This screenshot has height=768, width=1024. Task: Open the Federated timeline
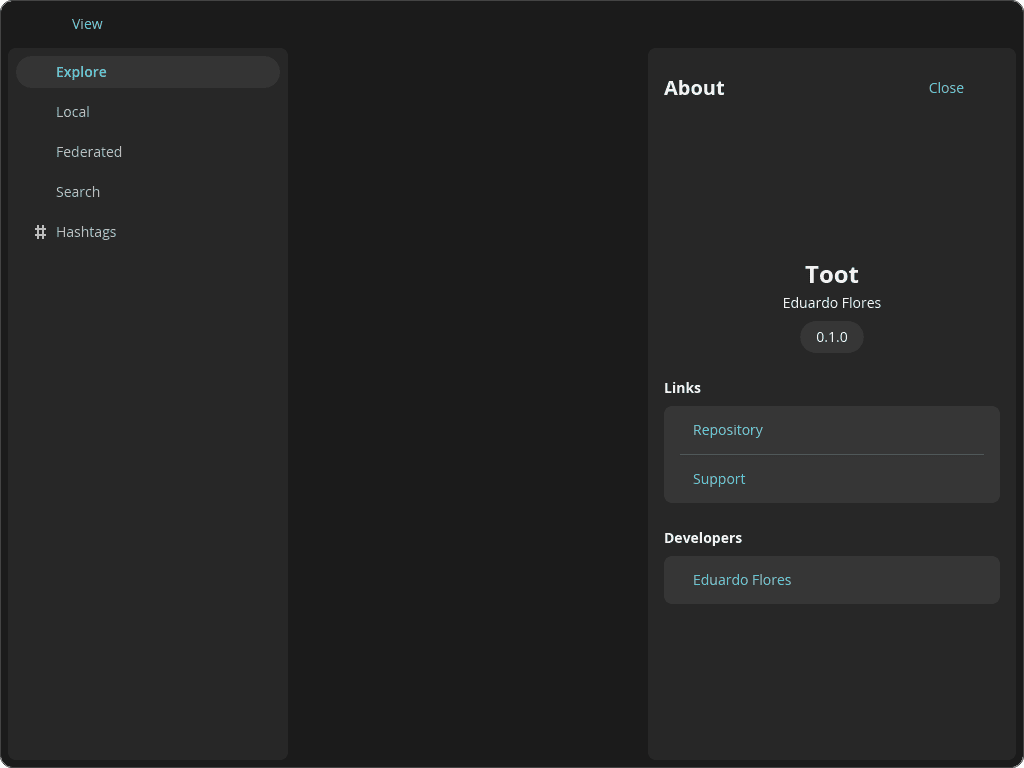[148, 152]
